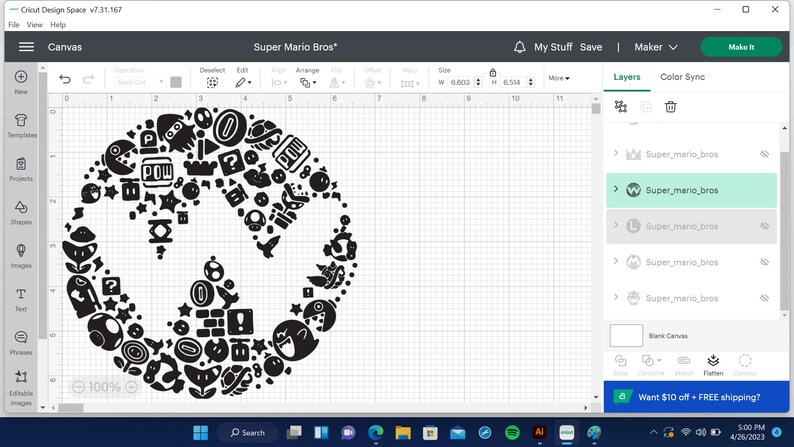Expand the crown Super_mario_bros layer

click(616, 153)
